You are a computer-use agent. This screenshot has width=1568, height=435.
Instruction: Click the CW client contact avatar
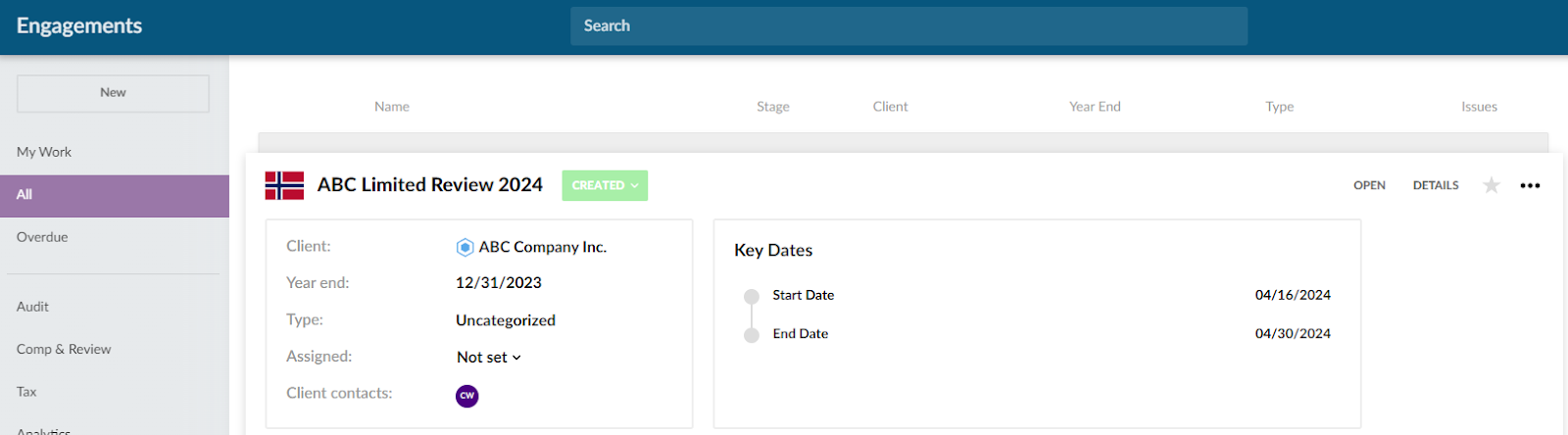click(x=467, y=396)
